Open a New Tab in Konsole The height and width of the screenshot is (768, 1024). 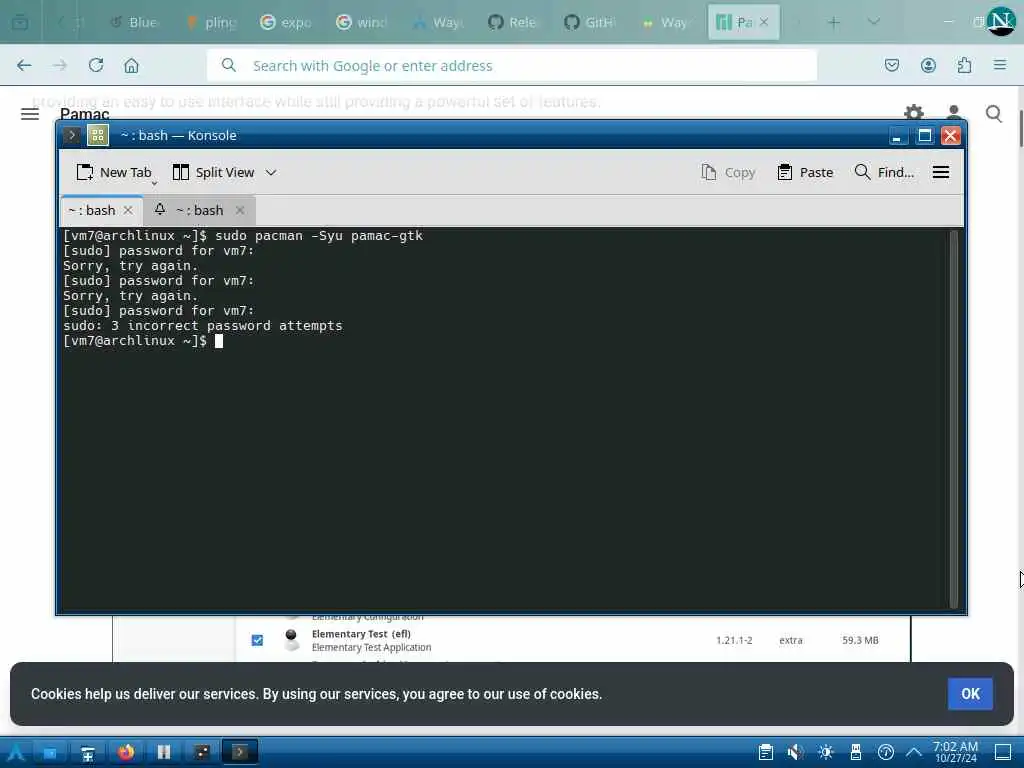coord(114,172)
